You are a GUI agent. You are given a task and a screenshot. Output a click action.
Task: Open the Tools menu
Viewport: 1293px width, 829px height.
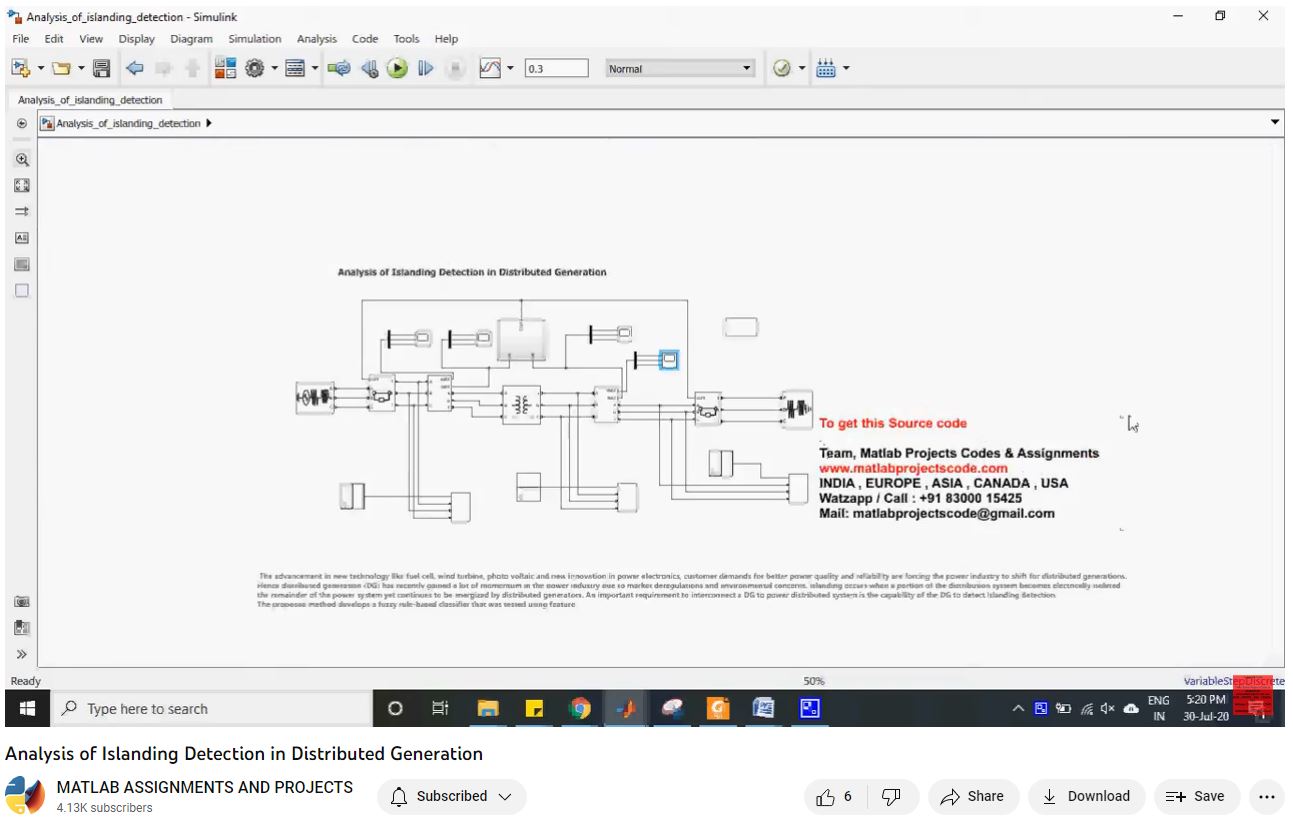click(406, 39)
